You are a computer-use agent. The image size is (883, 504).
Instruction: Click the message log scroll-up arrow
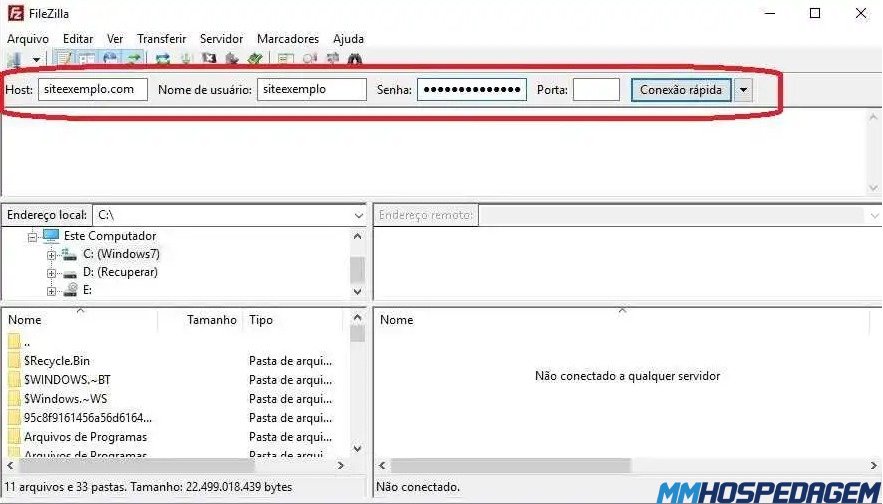[x=873, y=117]
